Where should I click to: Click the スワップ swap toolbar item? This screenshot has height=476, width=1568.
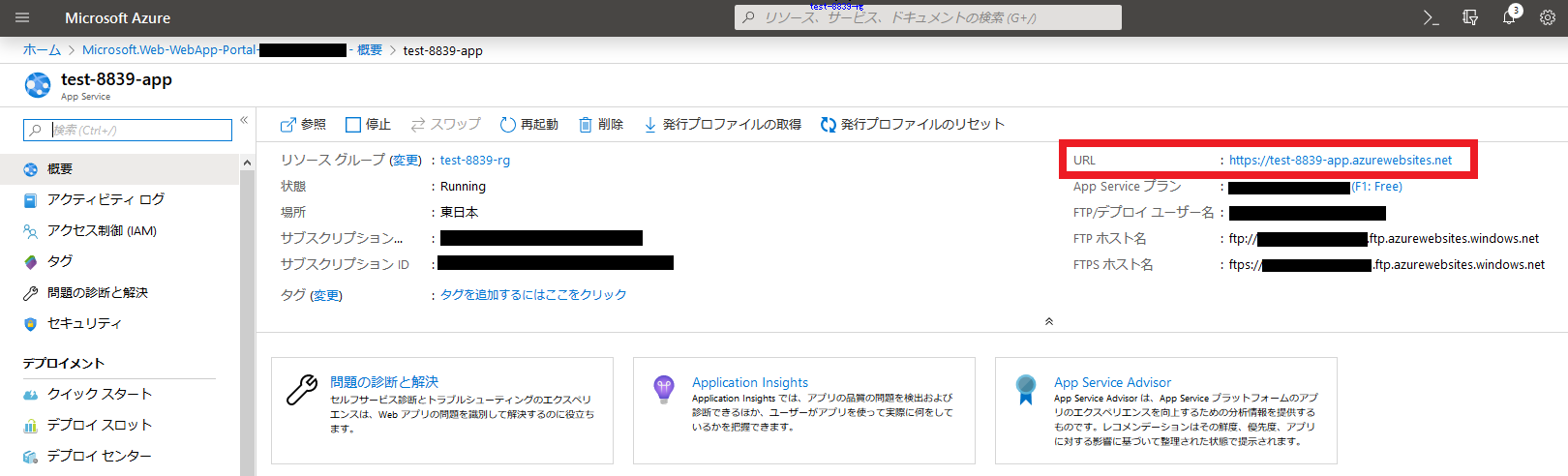pos(445,125)
